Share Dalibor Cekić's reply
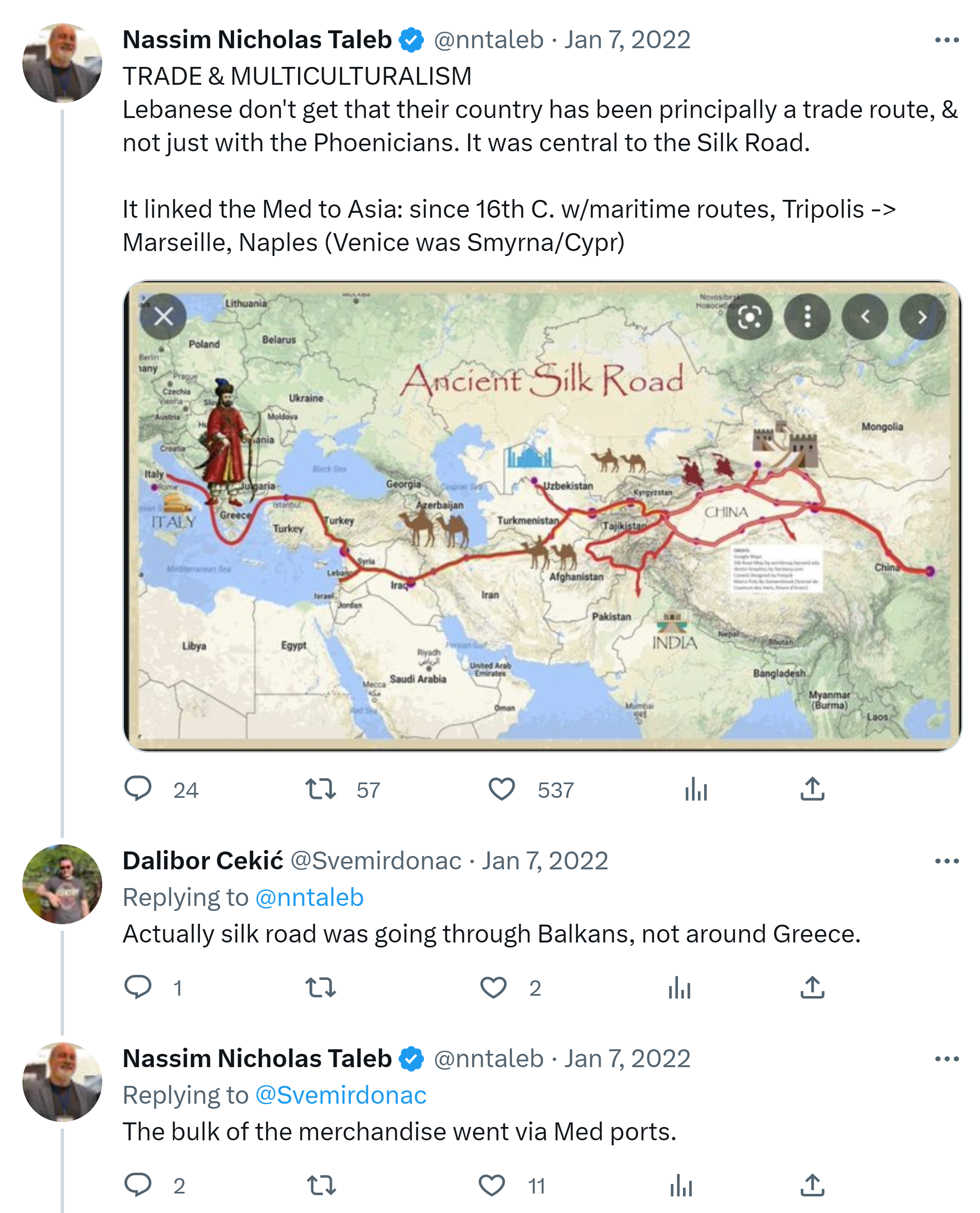This screenshot has width=980, height=1213. (x=812, y=988)
